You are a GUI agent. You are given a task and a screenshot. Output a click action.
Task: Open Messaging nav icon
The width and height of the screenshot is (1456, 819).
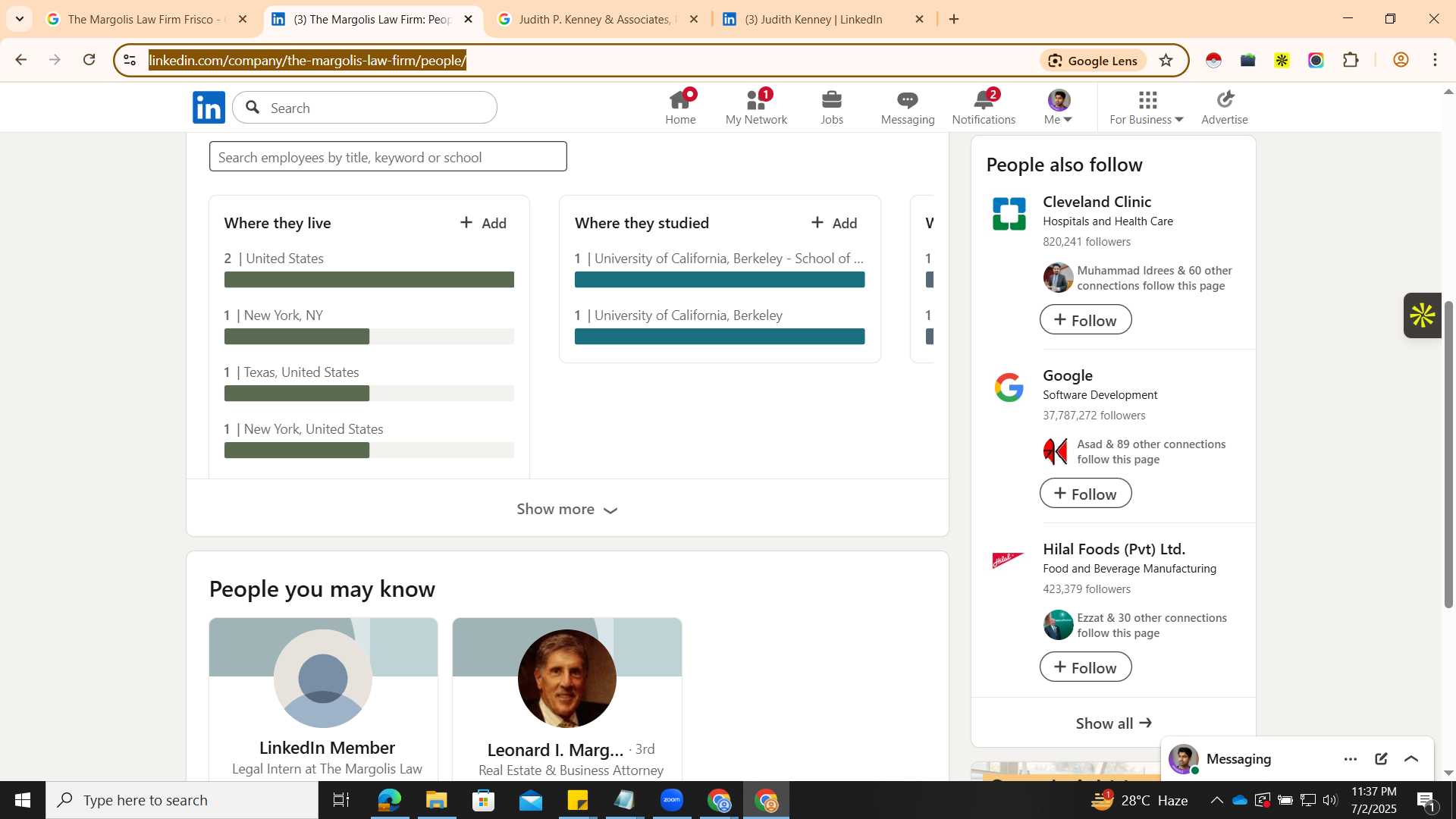(x=908, y=108)
